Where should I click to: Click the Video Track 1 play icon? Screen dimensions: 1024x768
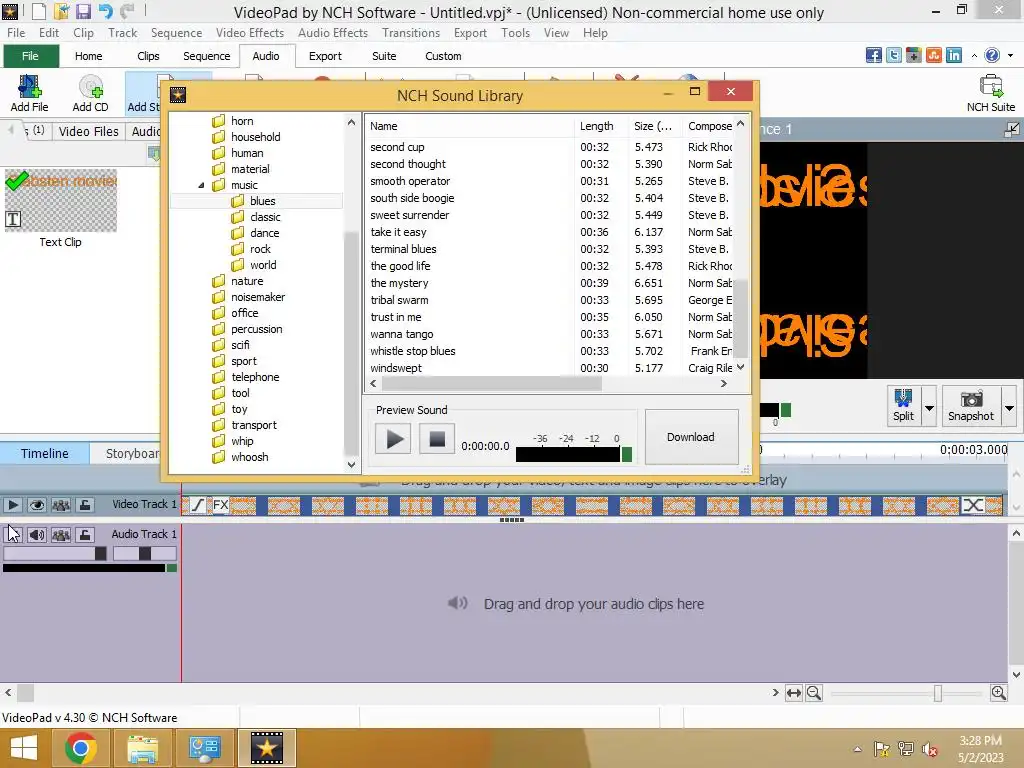(12, 505)
